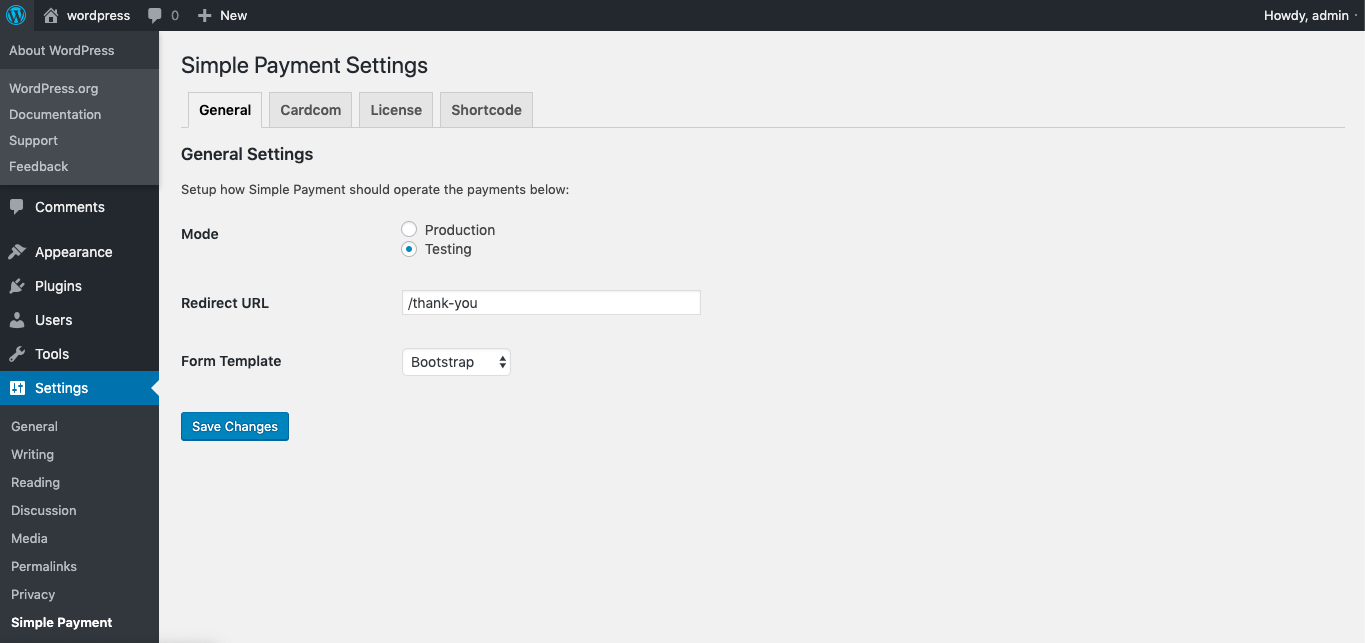
Task: Switch to the General tab
Action: pos(225,110)
